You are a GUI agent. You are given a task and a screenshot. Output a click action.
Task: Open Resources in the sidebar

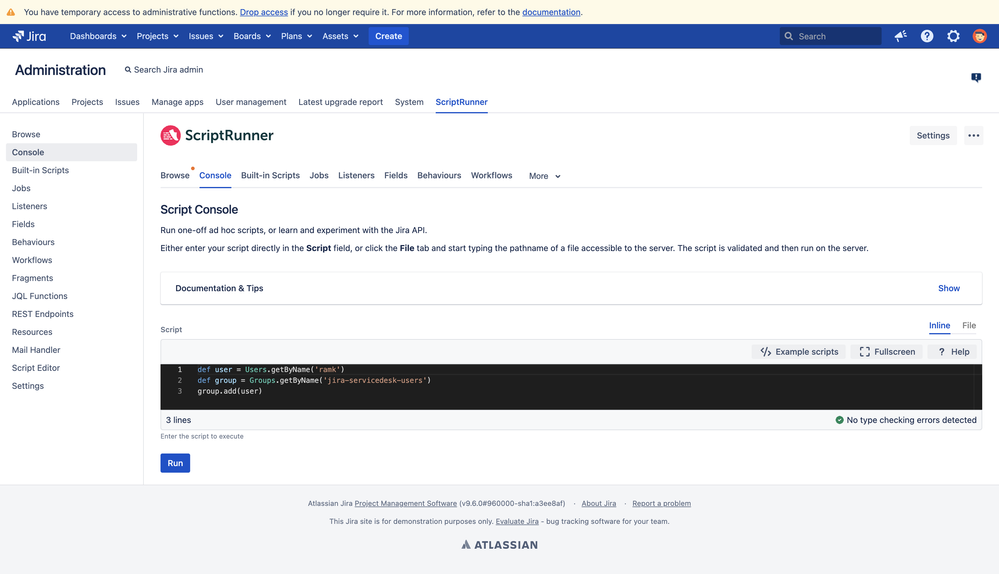(71, 332)
